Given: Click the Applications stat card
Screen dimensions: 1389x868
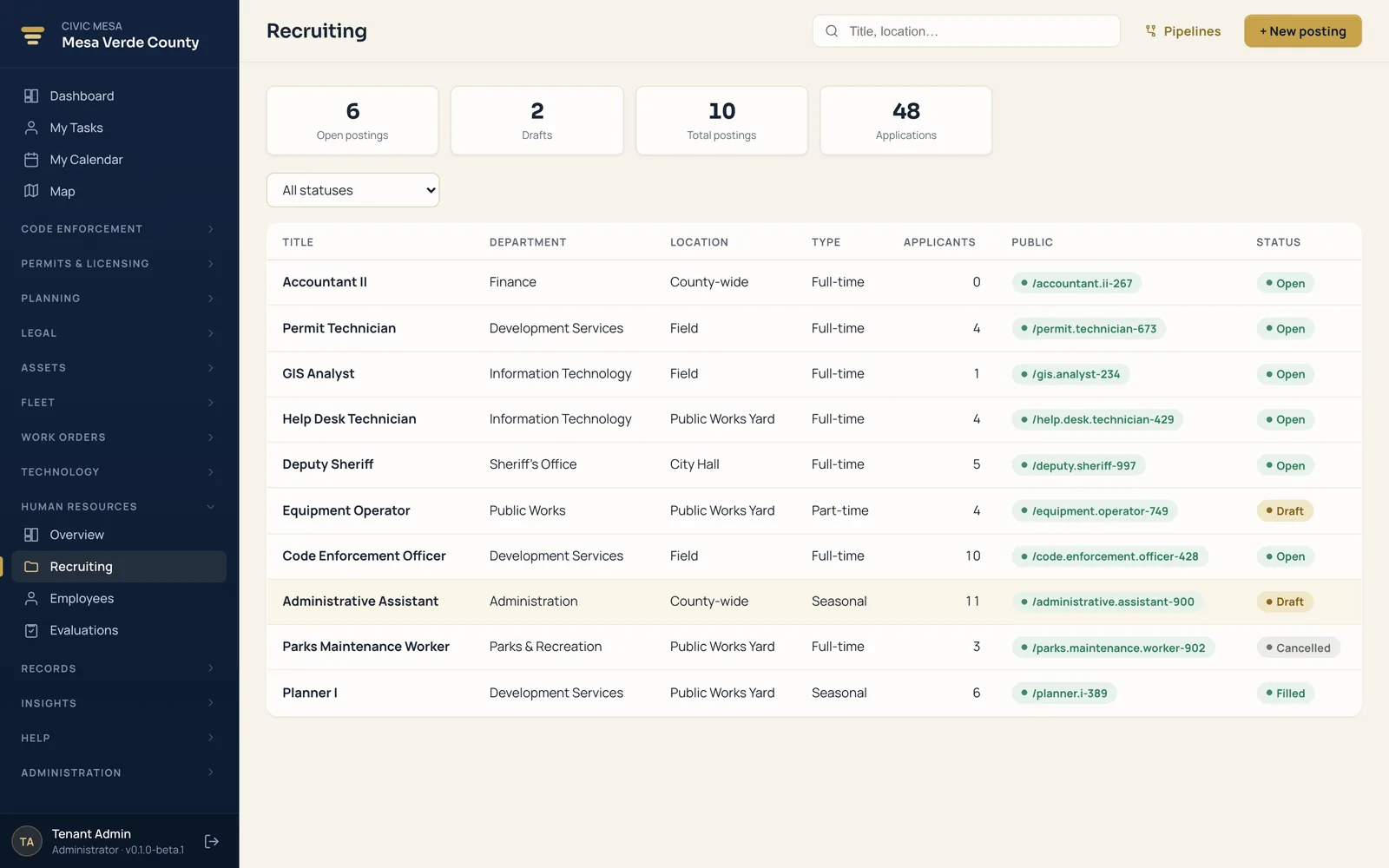Looking at the screenshot, I should (x=906, y=121).
